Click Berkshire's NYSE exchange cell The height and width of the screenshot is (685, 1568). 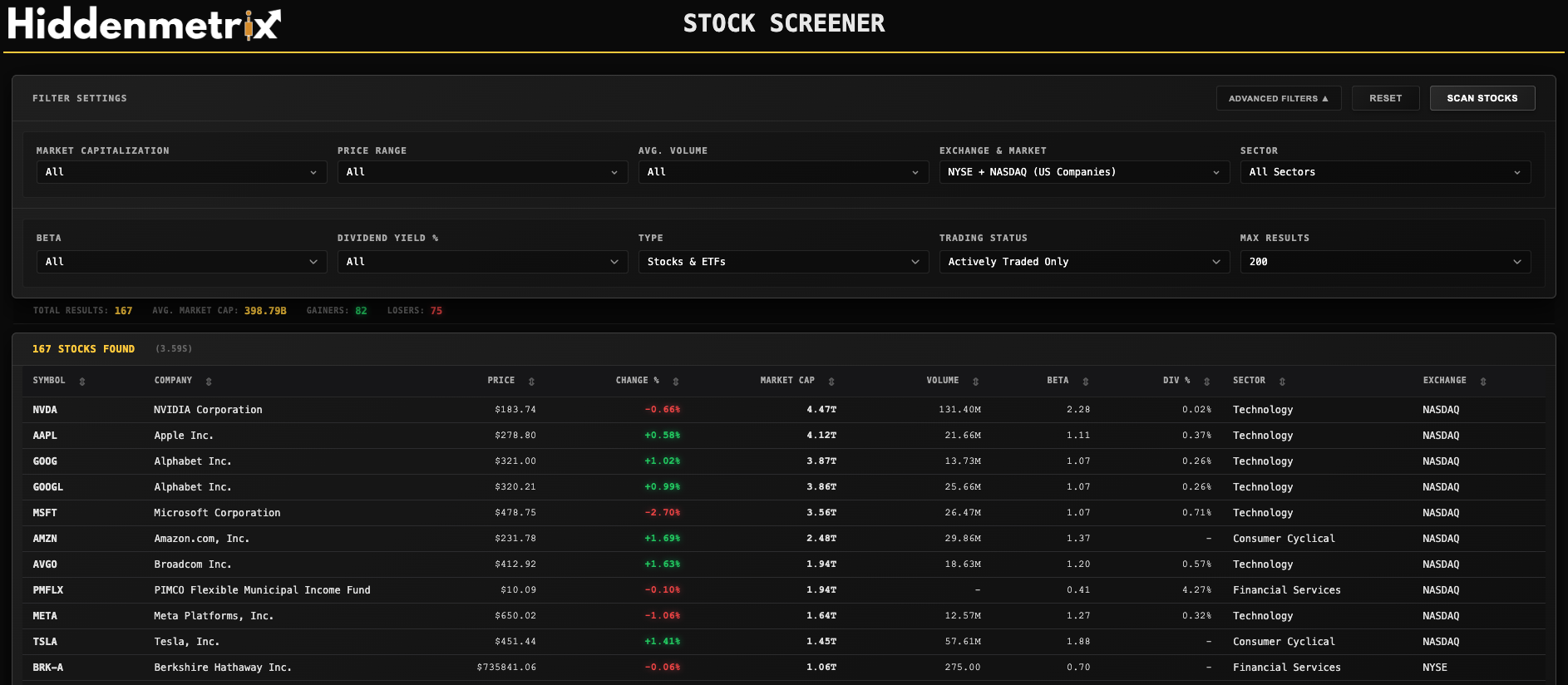click(x=1435, y=668)
